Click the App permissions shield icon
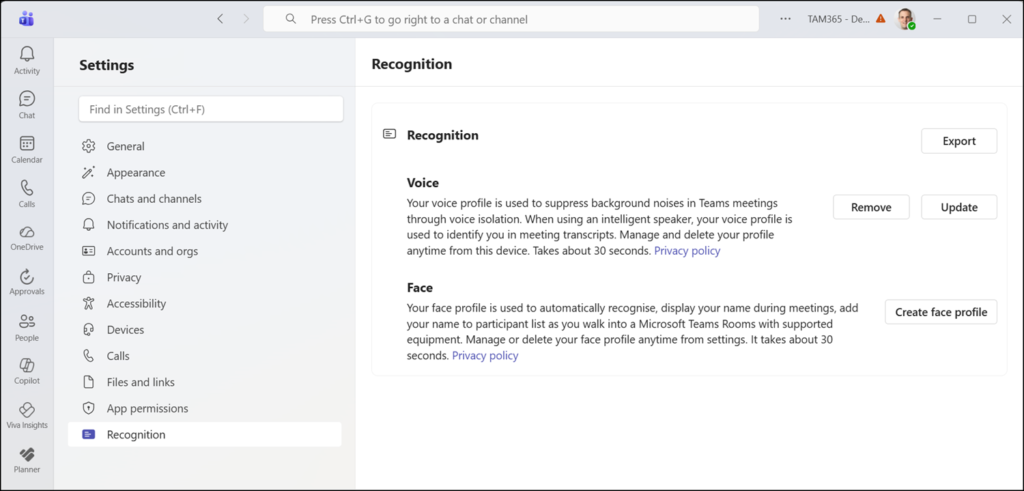1024x491 pixels. click(89, 408)
